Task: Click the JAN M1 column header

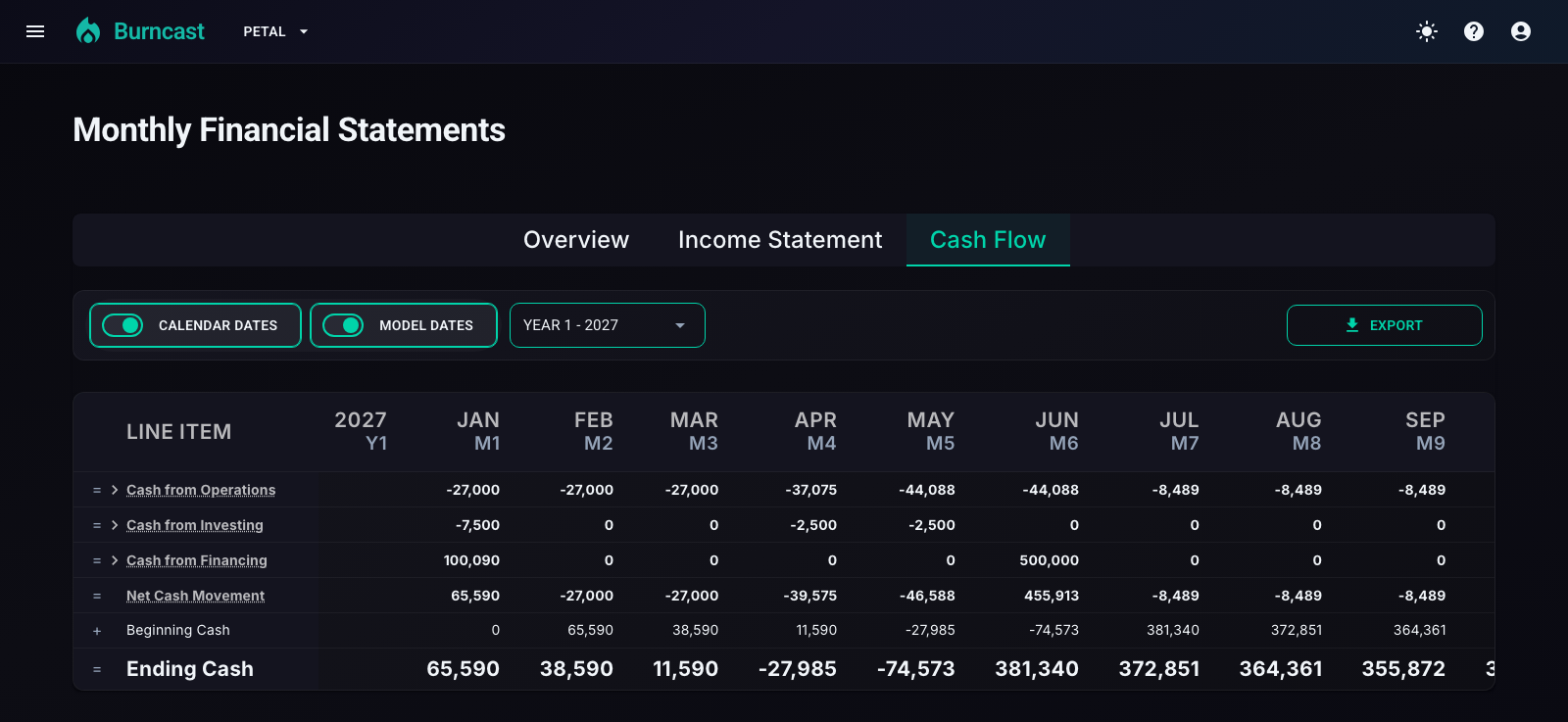Action: coord(478,432)
